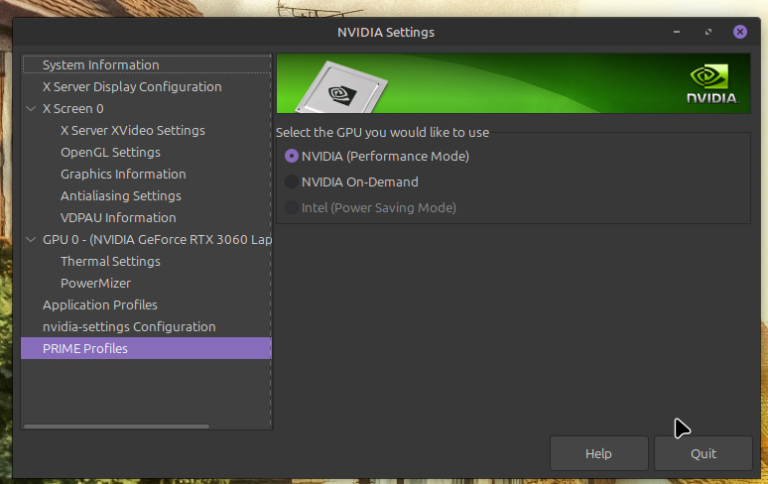The width and height of the screenshot is (768, 484).
Task: Close the NVIDIA Settings window
Action: pyautogui.click(x=740, y=32)
